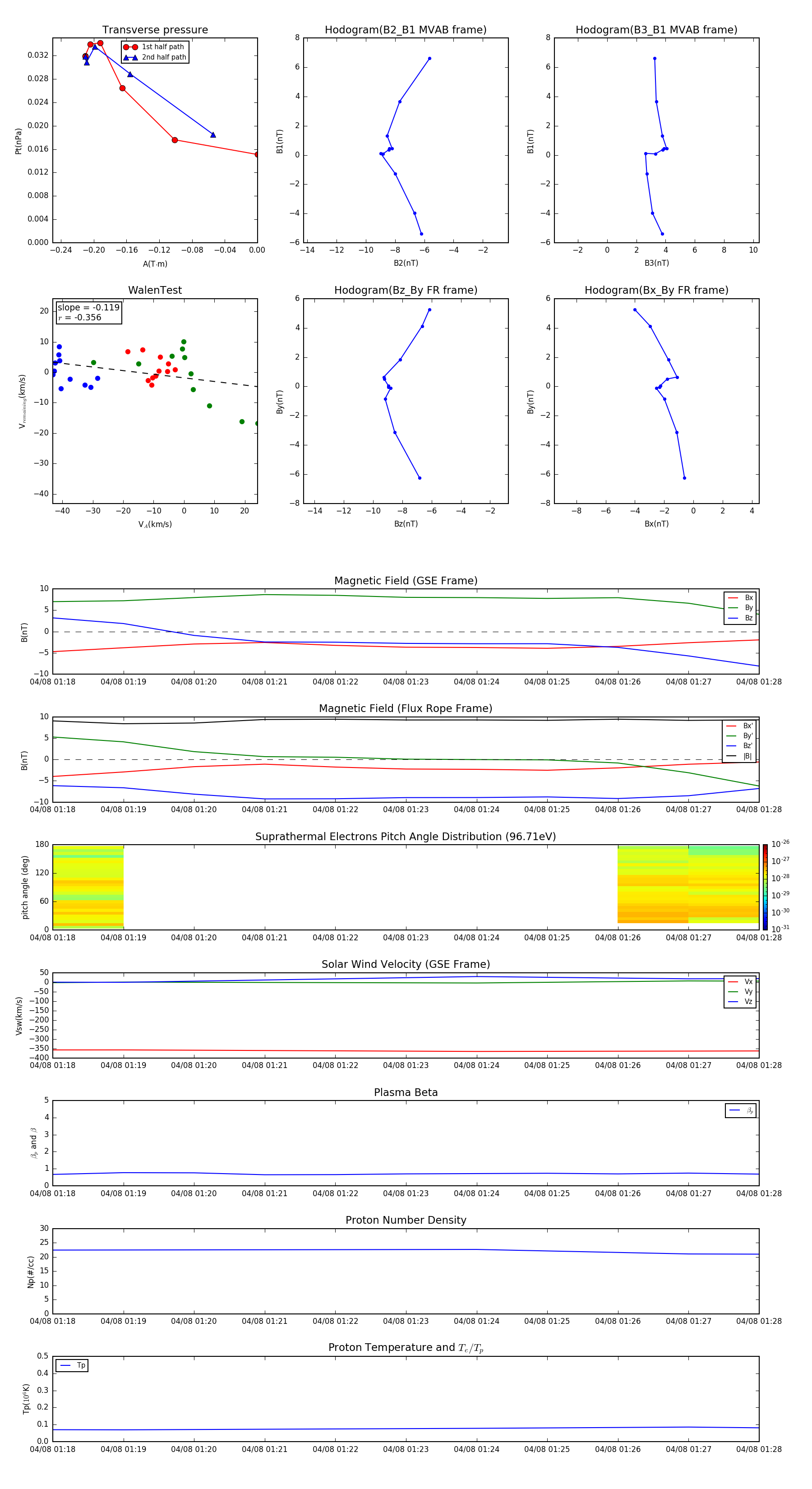
Task: Click the Tp legend entry
Action: [x=72, y=1365]
